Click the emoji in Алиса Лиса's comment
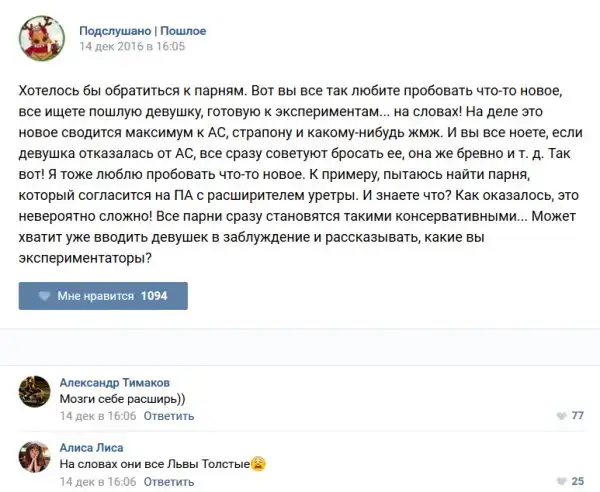 tap(258, 464)
